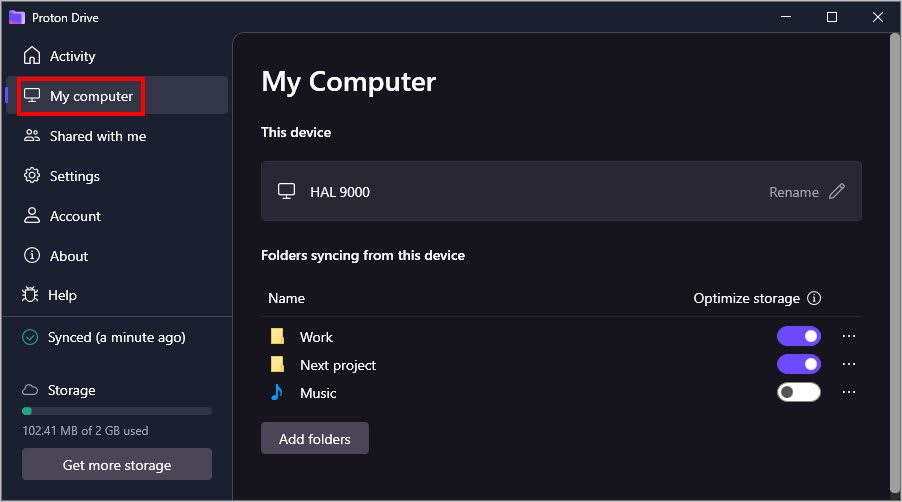Click the Proton Drive logo in title bar
The image size is (902, 502).
coord(17,17)
